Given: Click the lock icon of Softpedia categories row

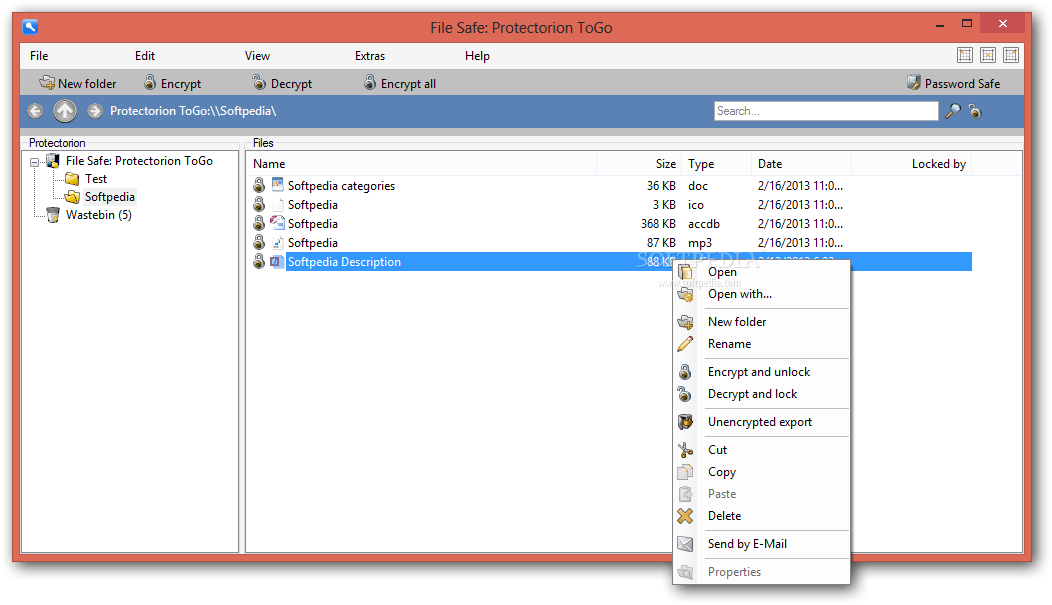Looking at the screenshot, I should pyautogui.click(x=259, y=185).
